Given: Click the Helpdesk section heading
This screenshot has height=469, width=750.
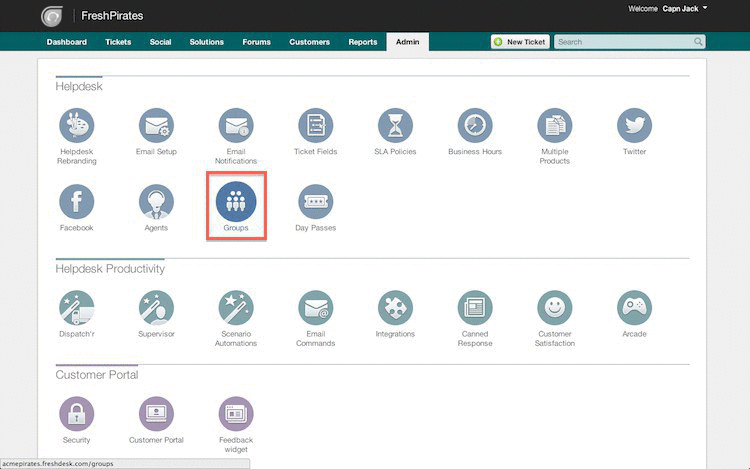Looking at the screenshot, I should click(79, 87).
